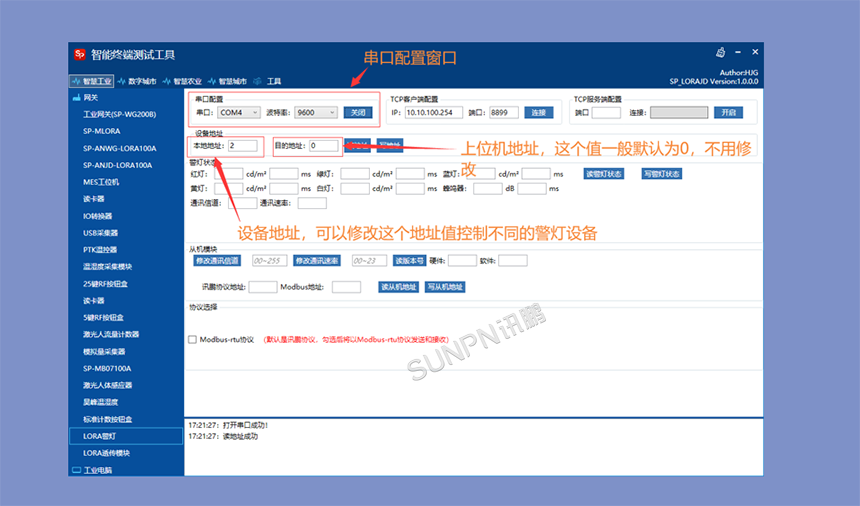
Task: Click the TCP client IP address field
Action: click(434, 112)
